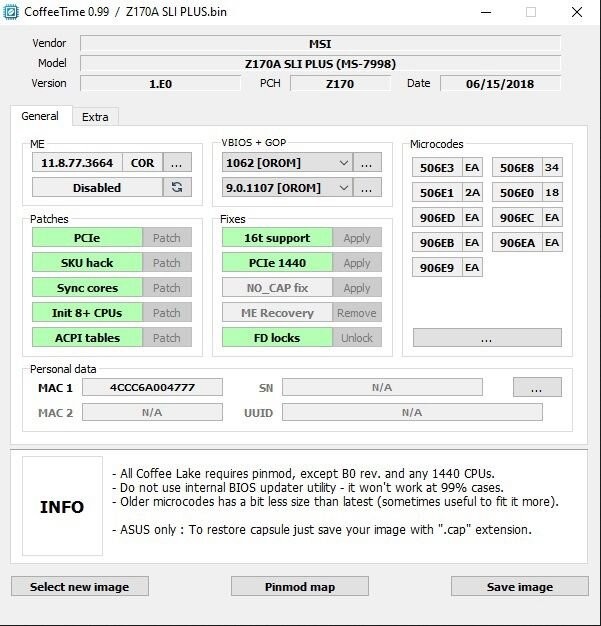This screenshot has height=626, width=601.
Task: Click the Date field 06/15/2018
Action: (x=500, y=83)
